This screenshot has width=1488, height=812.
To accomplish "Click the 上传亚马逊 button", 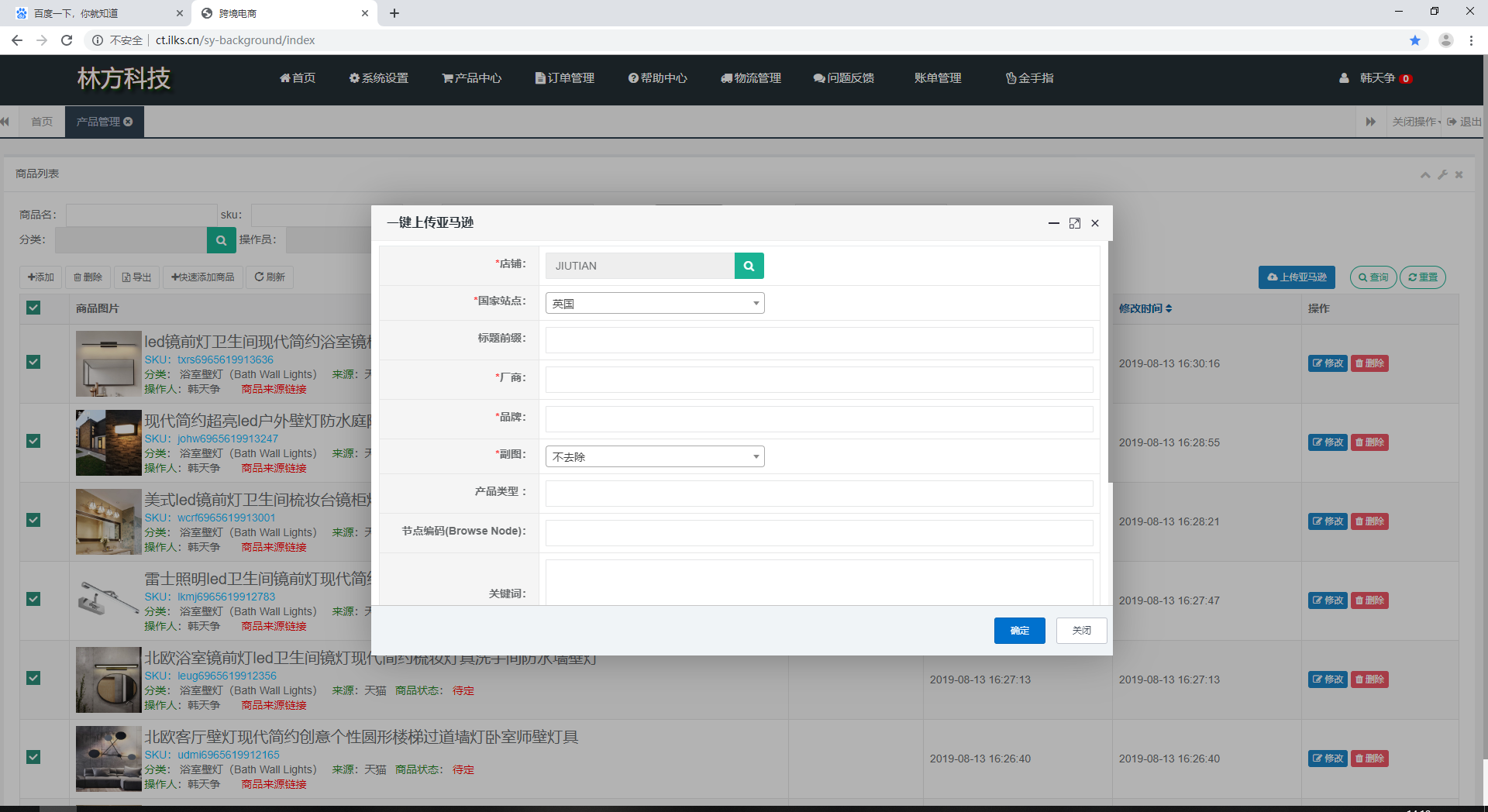I will pos(1297,277).
